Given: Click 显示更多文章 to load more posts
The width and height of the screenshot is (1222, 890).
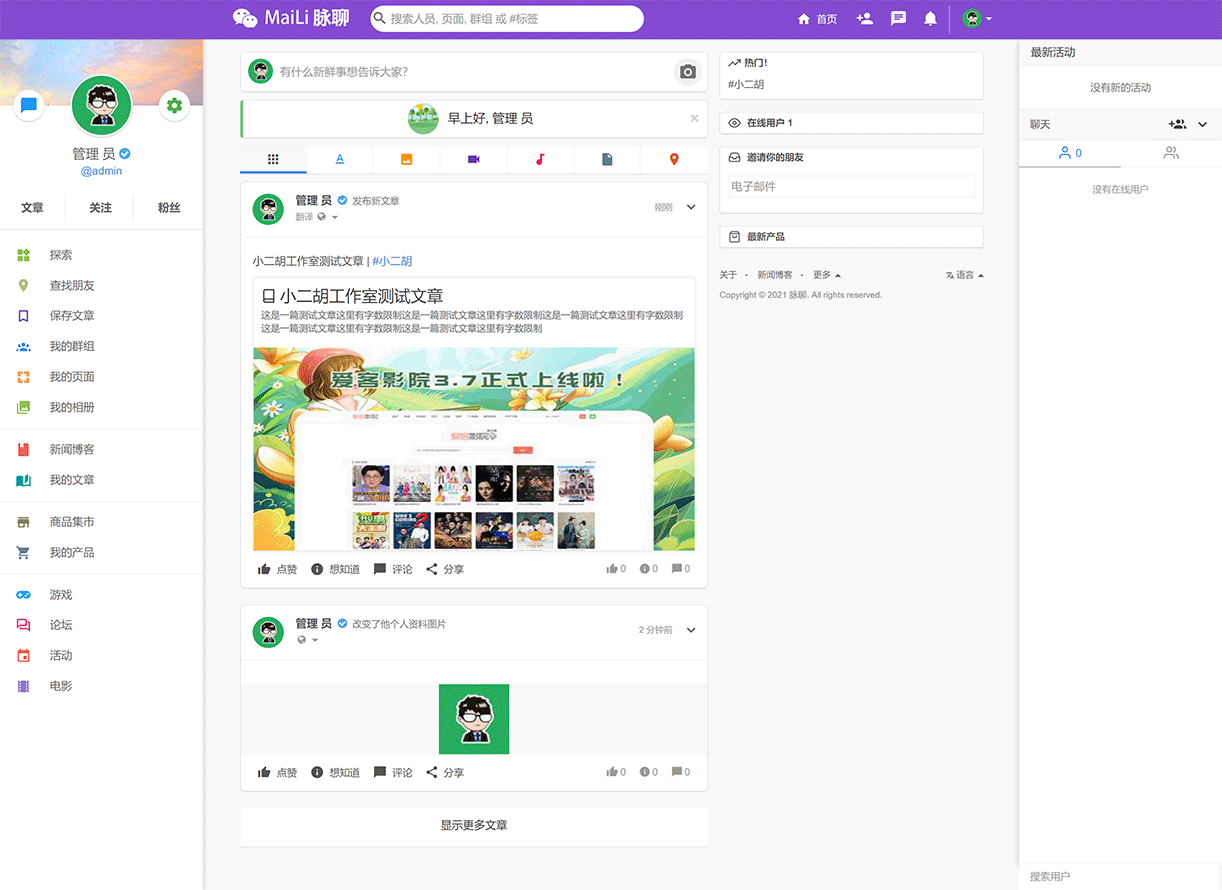Looking at the screenshot, I should 473,826.
